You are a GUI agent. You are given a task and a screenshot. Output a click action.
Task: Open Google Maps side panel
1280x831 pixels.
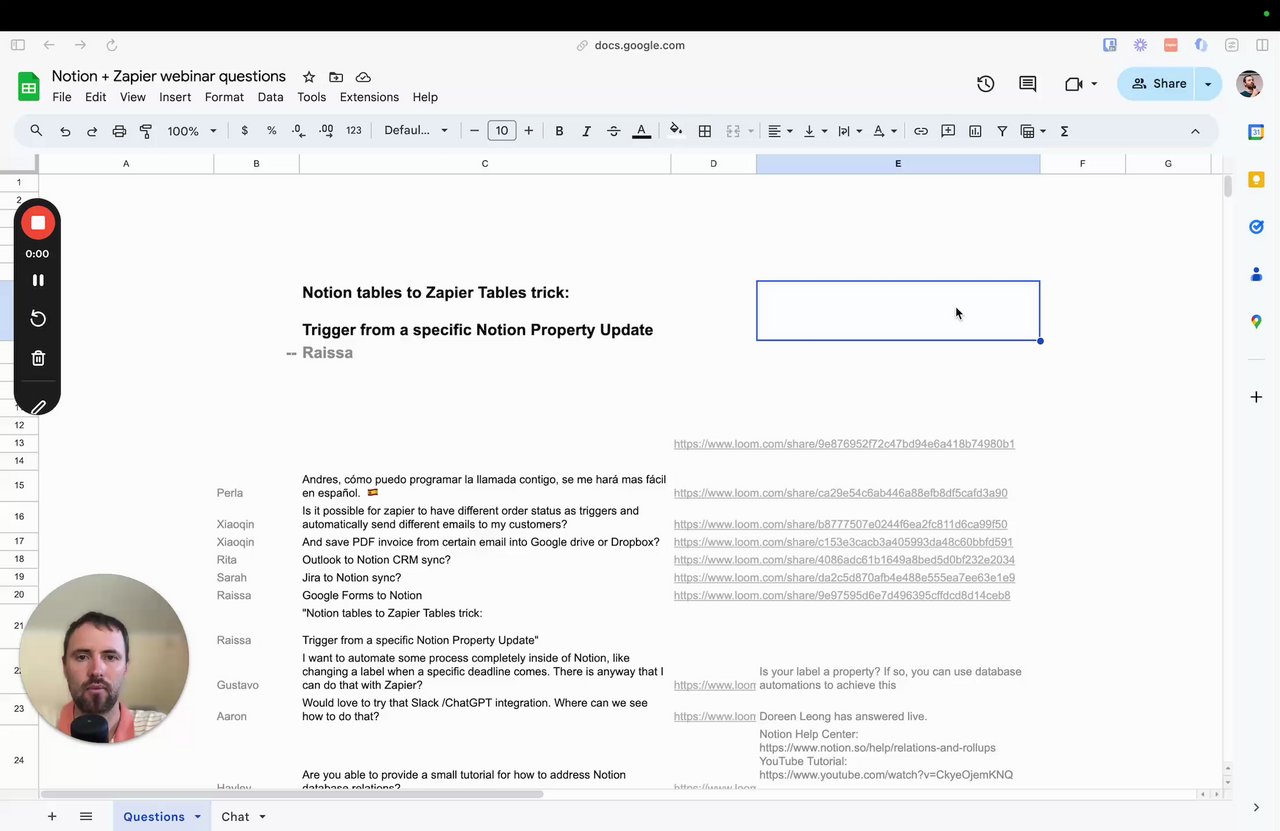[x=1256, y=322]
